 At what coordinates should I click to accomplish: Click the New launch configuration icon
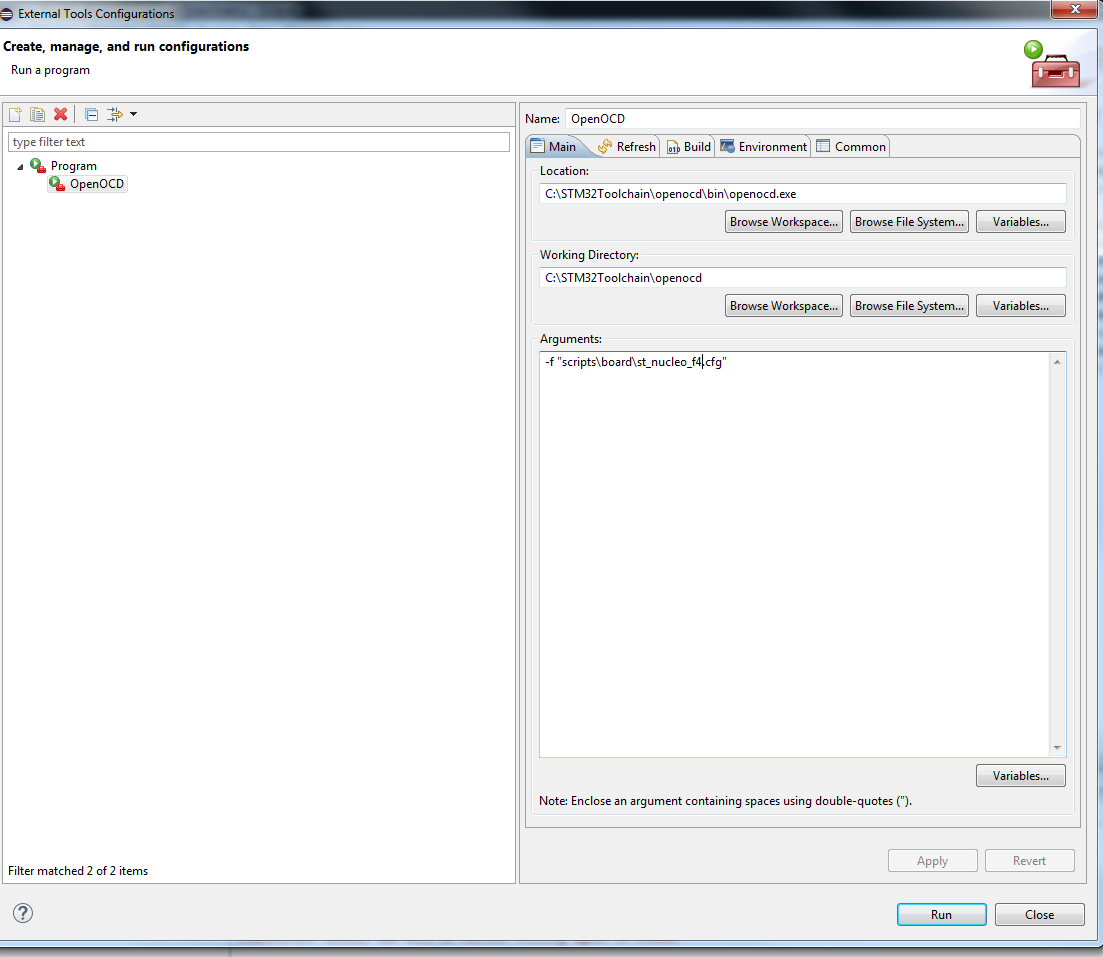click(x=15, y=115)
